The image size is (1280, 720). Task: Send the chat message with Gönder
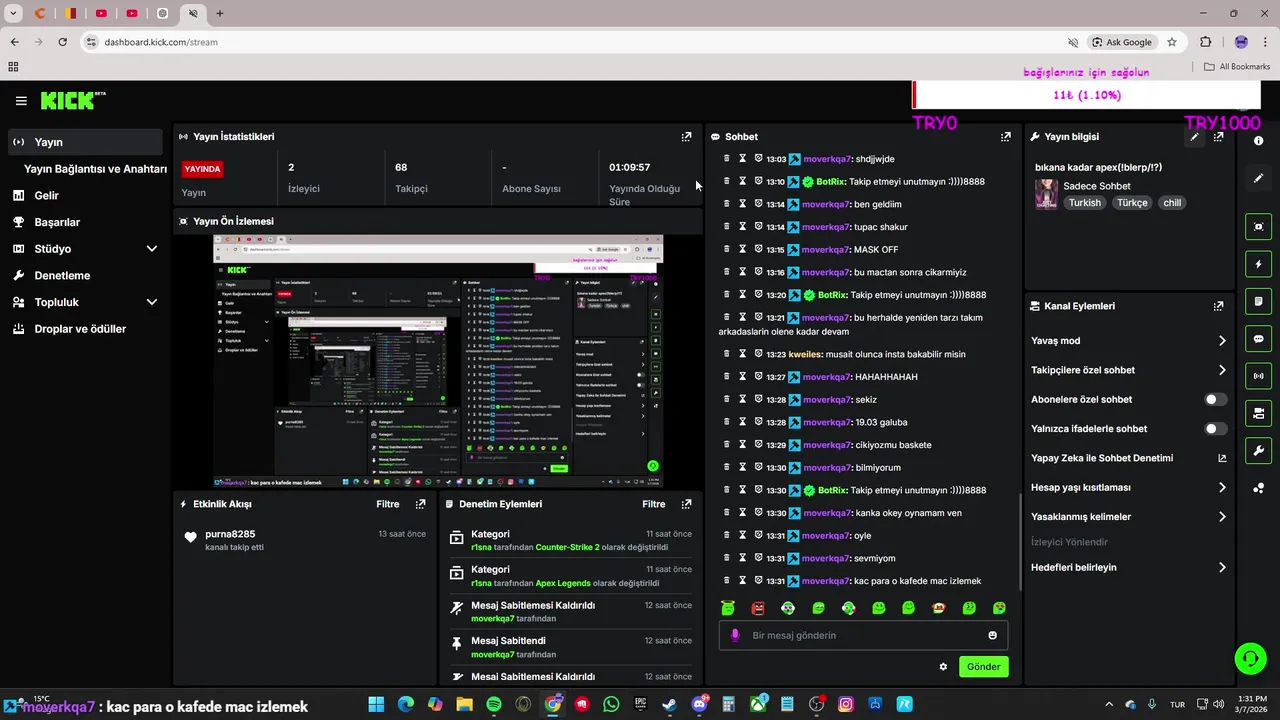pyautogui.click(x=983, y=667)
